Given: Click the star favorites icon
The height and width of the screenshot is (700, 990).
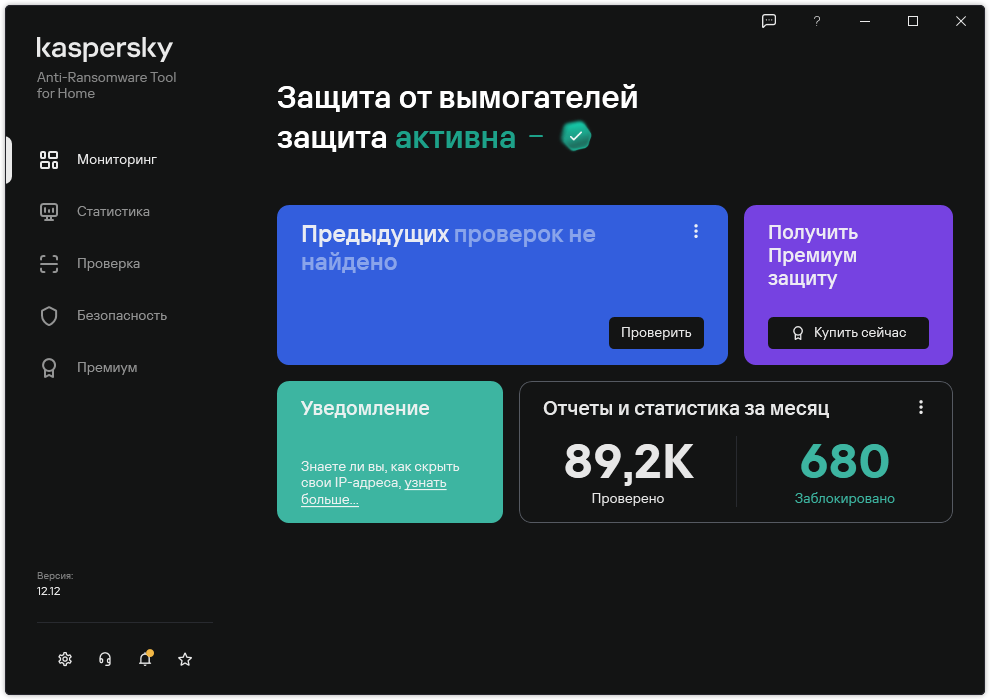Looking at the screenshot, I should 185,660.
